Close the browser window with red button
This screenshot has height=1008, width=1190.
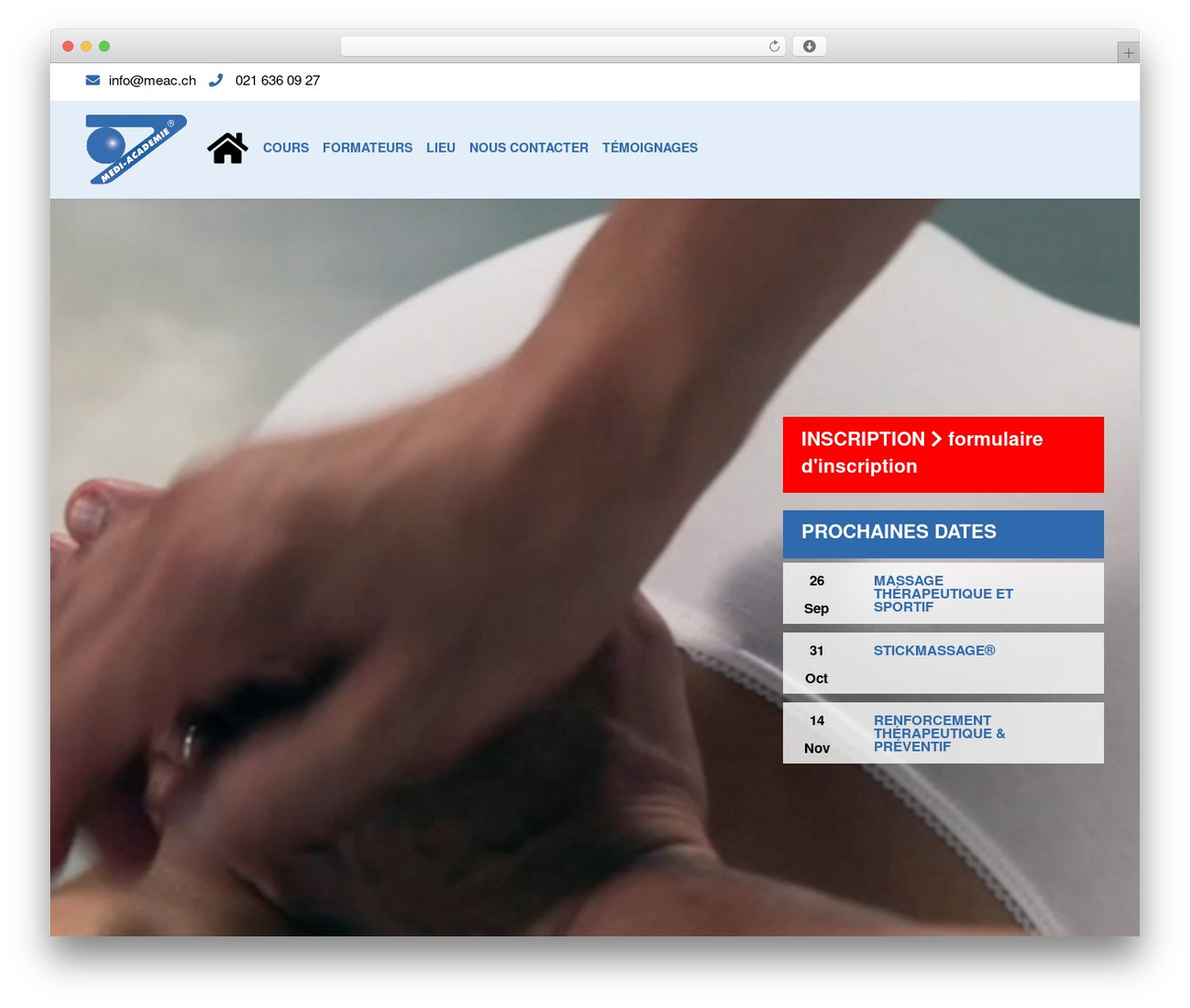tap(68, 46)
